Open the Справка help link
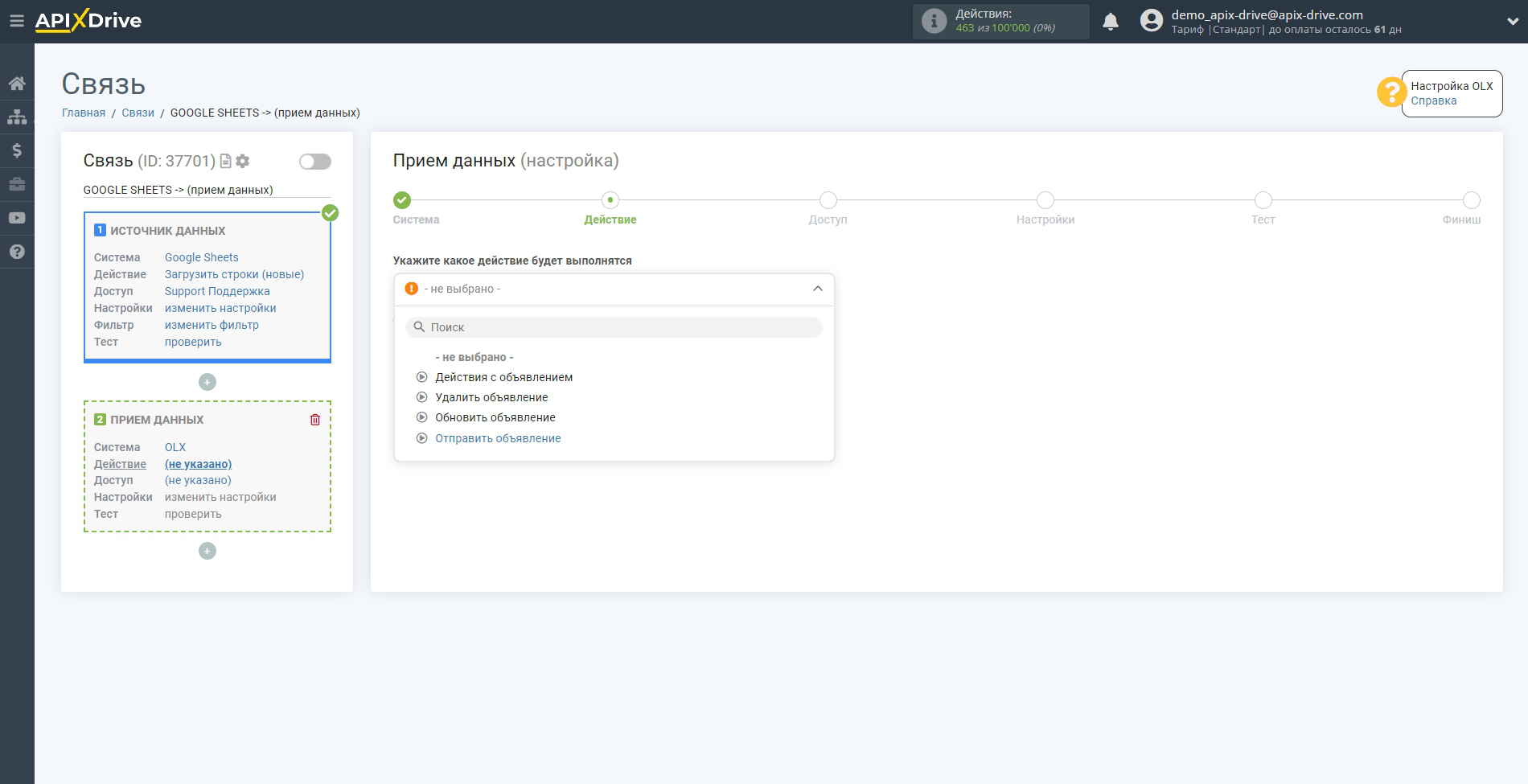Viewport: 1528px width, 784px height. click(x=1433, y=101)
